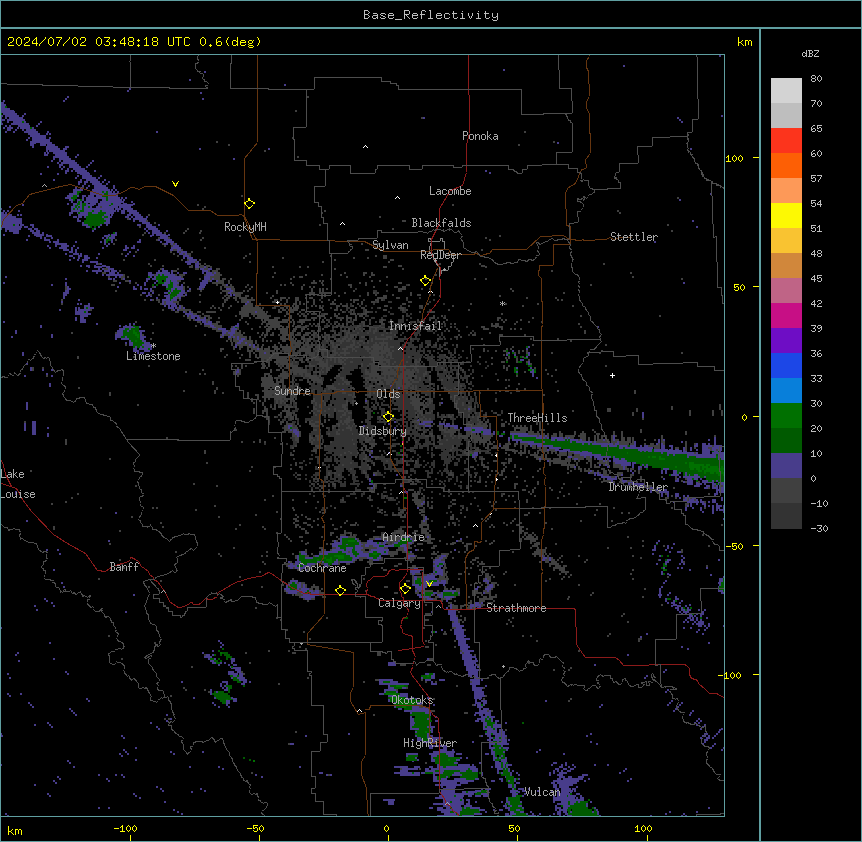Select the Strathmore label
This screenshot has height=842, width=862.
click(x=516, y=608)
